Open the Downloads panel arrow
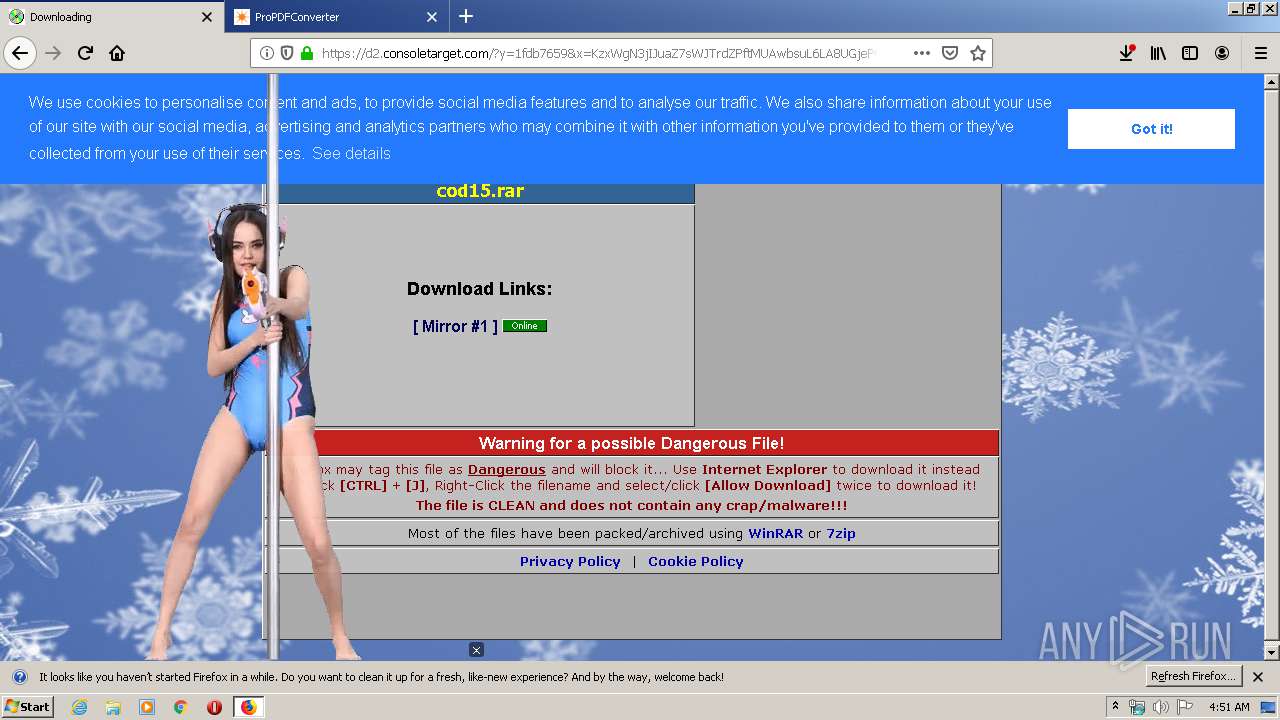This screenshot has width=1280, height=720. click(x=1126, y=53)
